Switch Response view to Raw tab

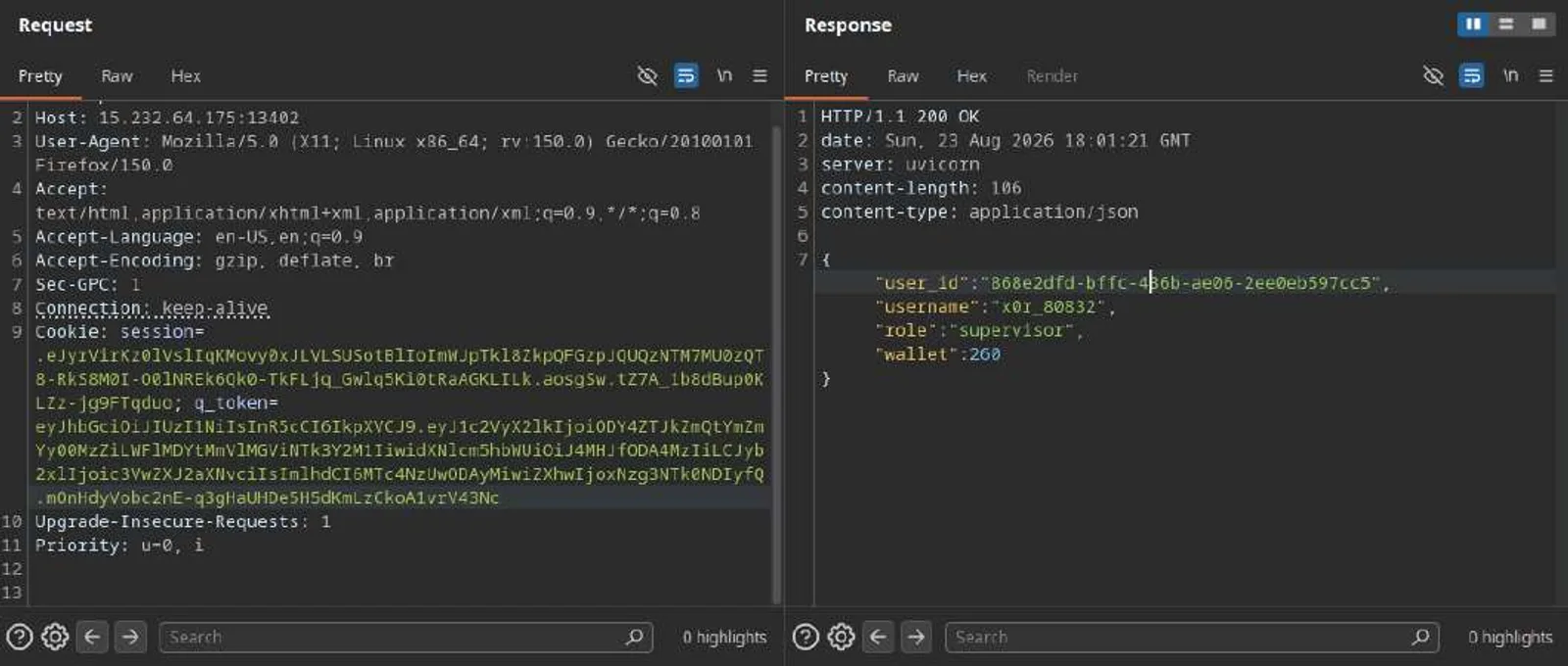pos(903,76)
